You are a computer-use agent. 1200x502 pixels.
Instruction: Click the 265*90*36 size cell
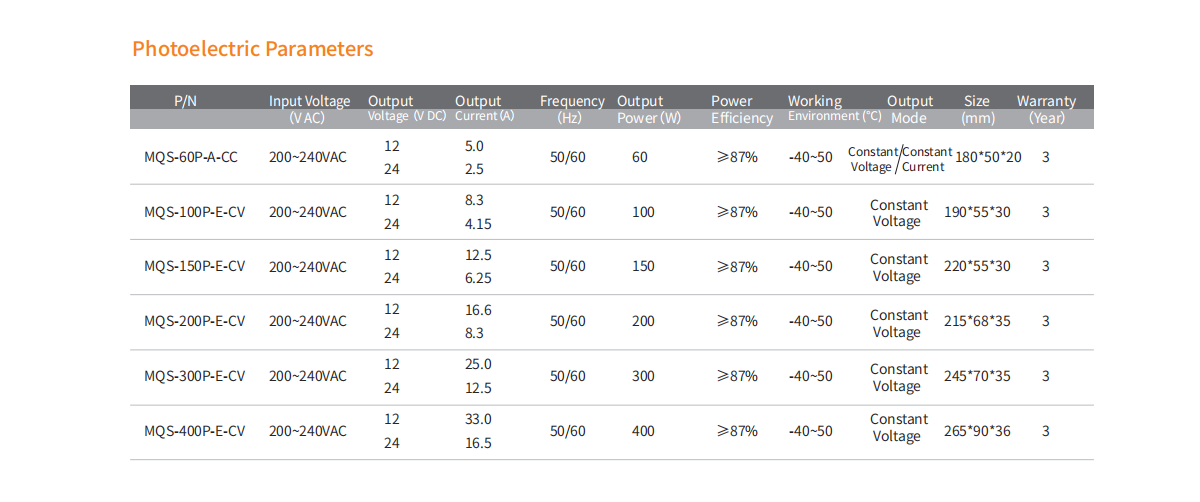click(x=977, y=431)
